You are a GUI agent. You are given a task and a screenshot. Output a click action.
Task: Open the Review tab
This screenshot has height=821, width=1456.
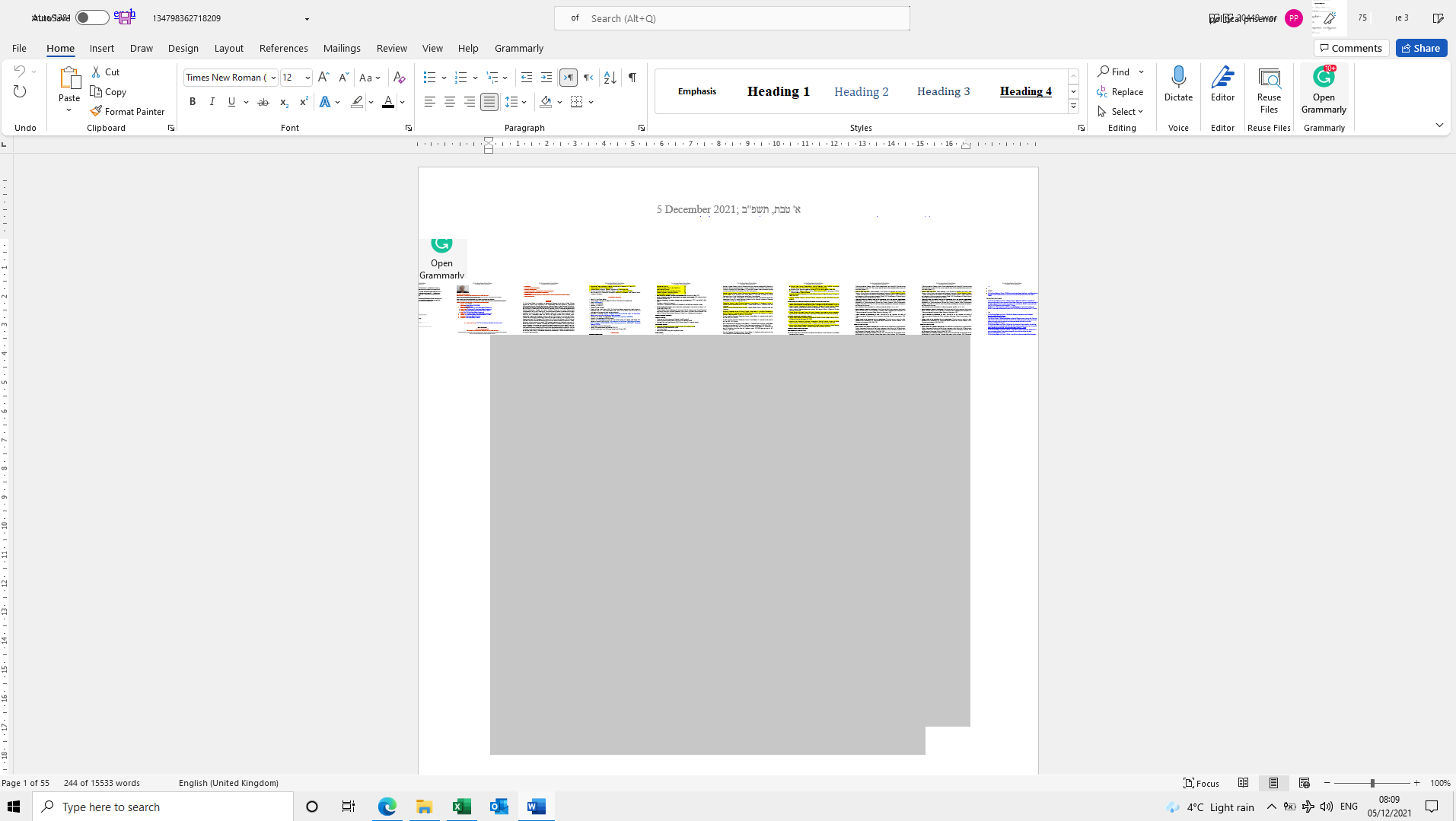(x=391, y=48)
